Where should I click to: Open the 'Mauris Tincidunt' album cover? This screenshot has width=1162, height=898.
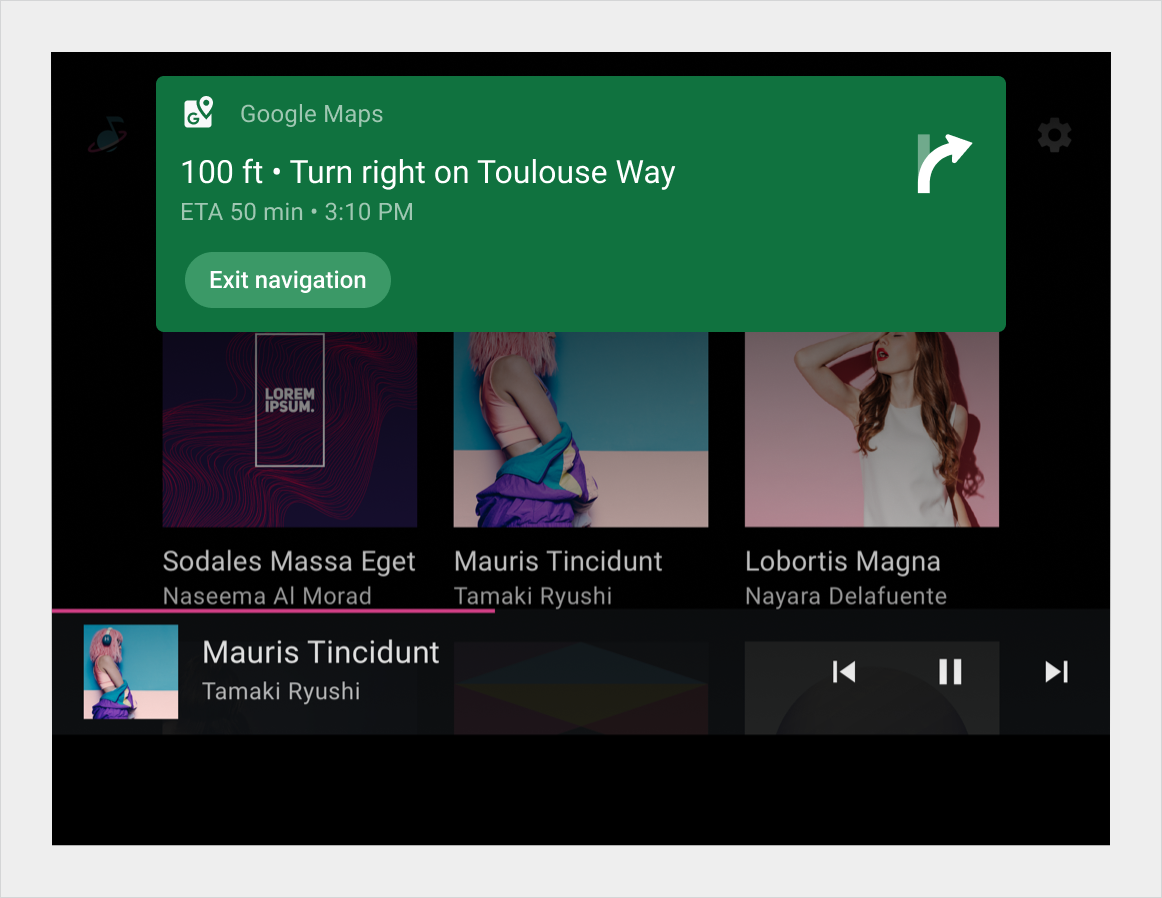(580, 430)
